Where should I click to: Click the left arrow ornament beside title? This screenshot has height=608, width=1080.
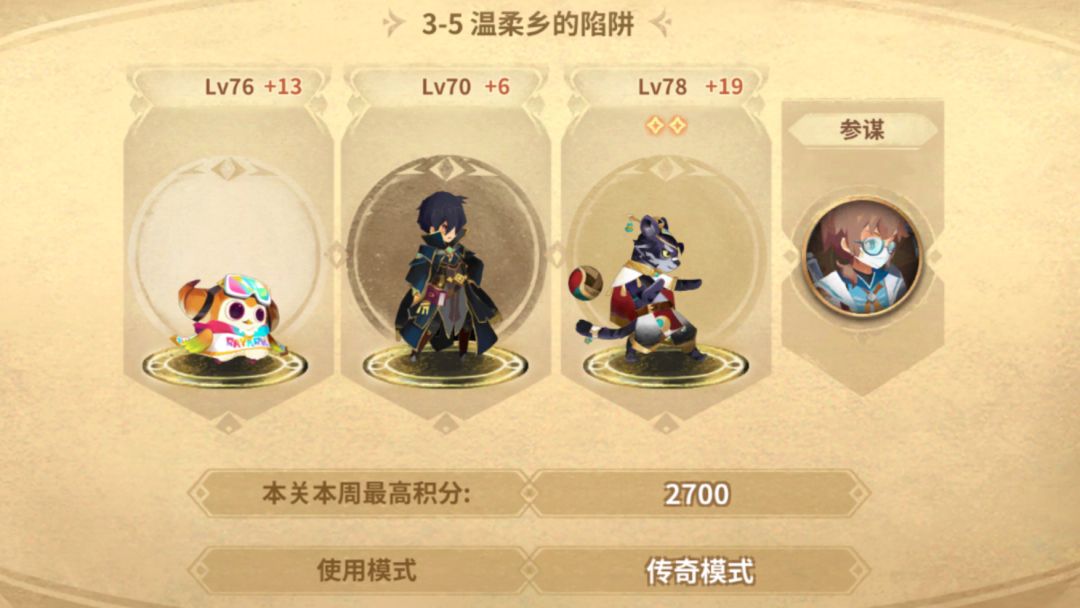393,23
